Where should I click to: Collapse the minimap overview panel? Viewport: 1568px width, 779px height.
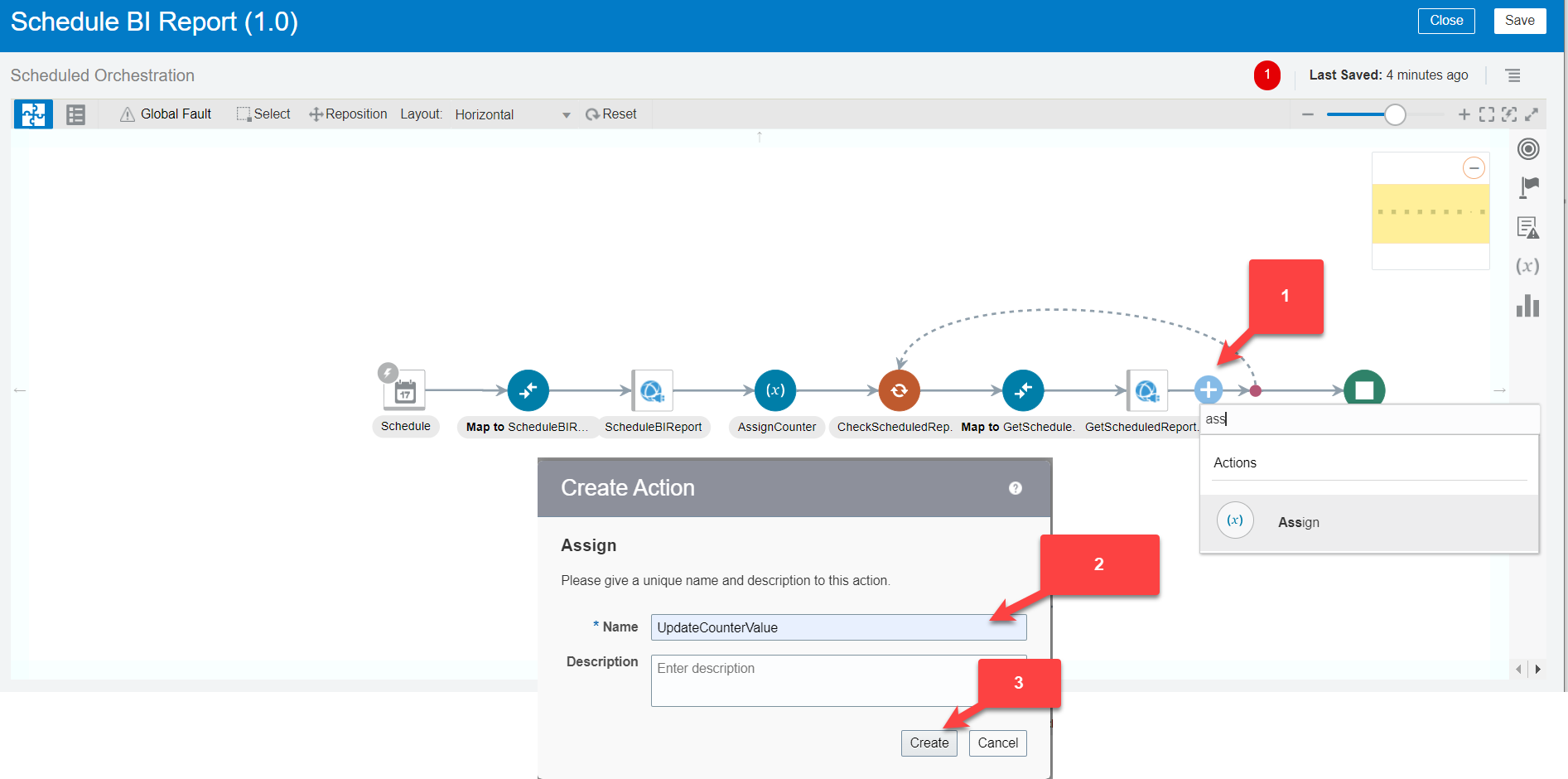click(x=1474, y=168)
